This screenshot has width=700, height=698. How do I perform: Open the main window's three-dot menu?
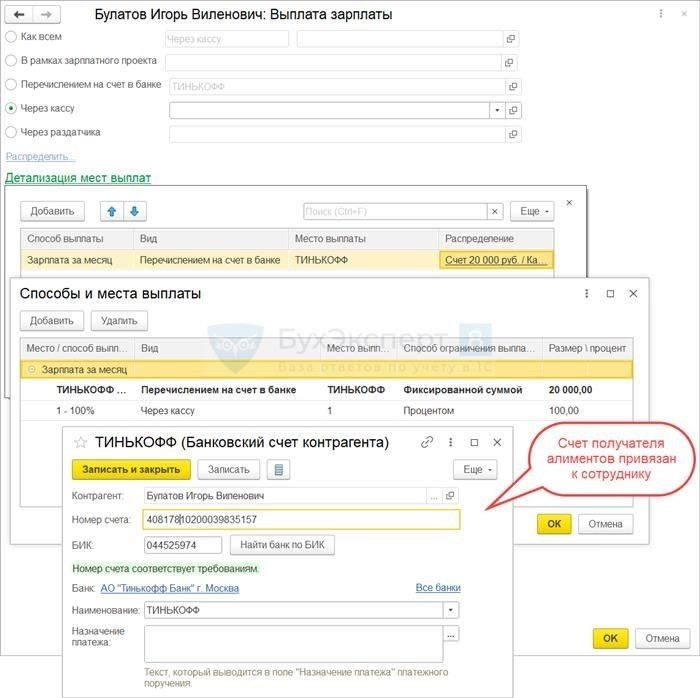661,14
